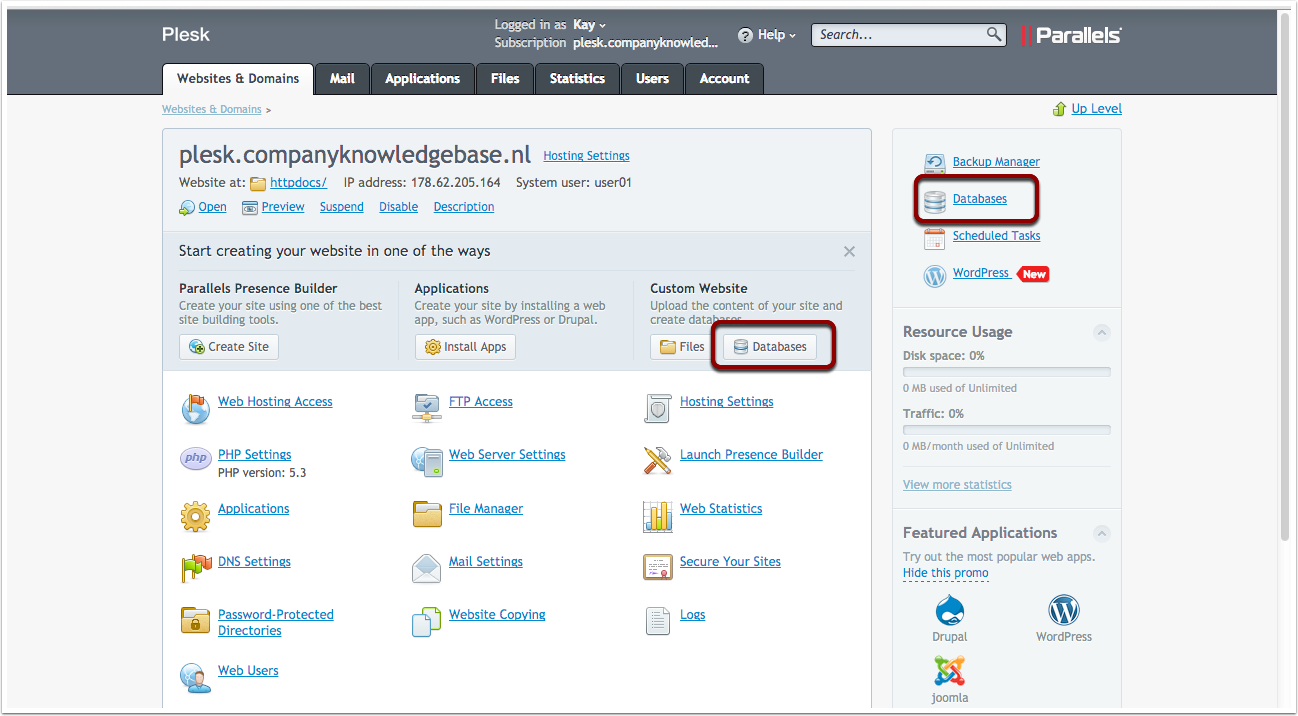Click the Create Site button

[x=229, y=347]
